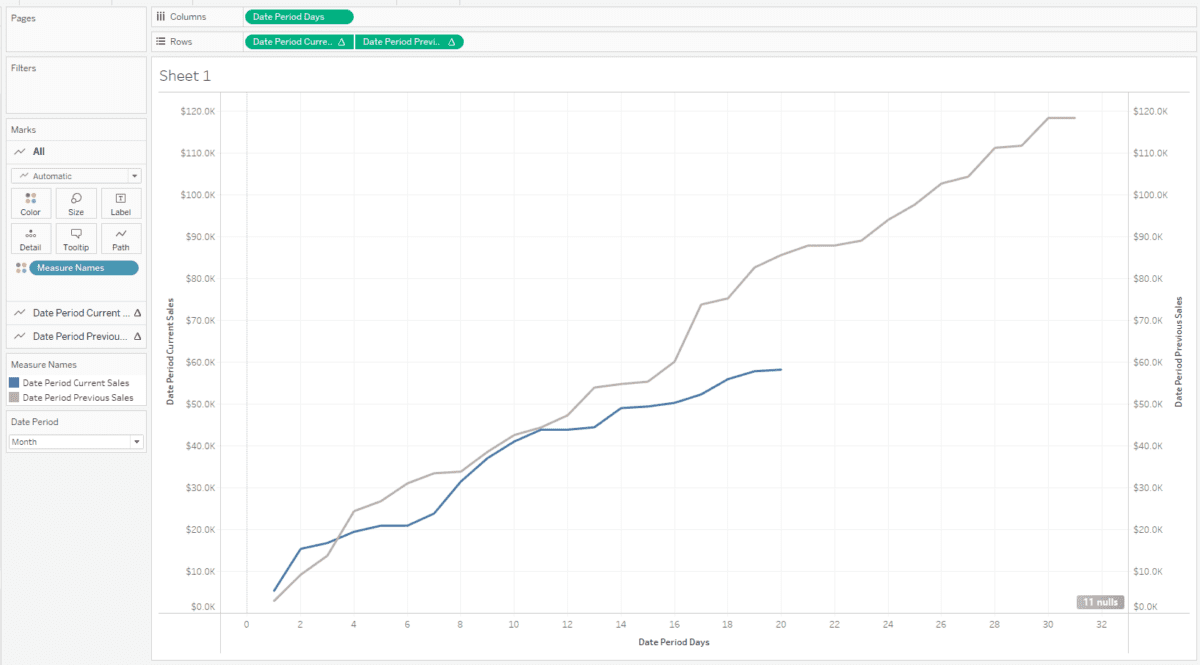Viewport: 1200px width, 665px height.
Task: Click the gray Previous Sales legend swatch
Action: (14, 398)
